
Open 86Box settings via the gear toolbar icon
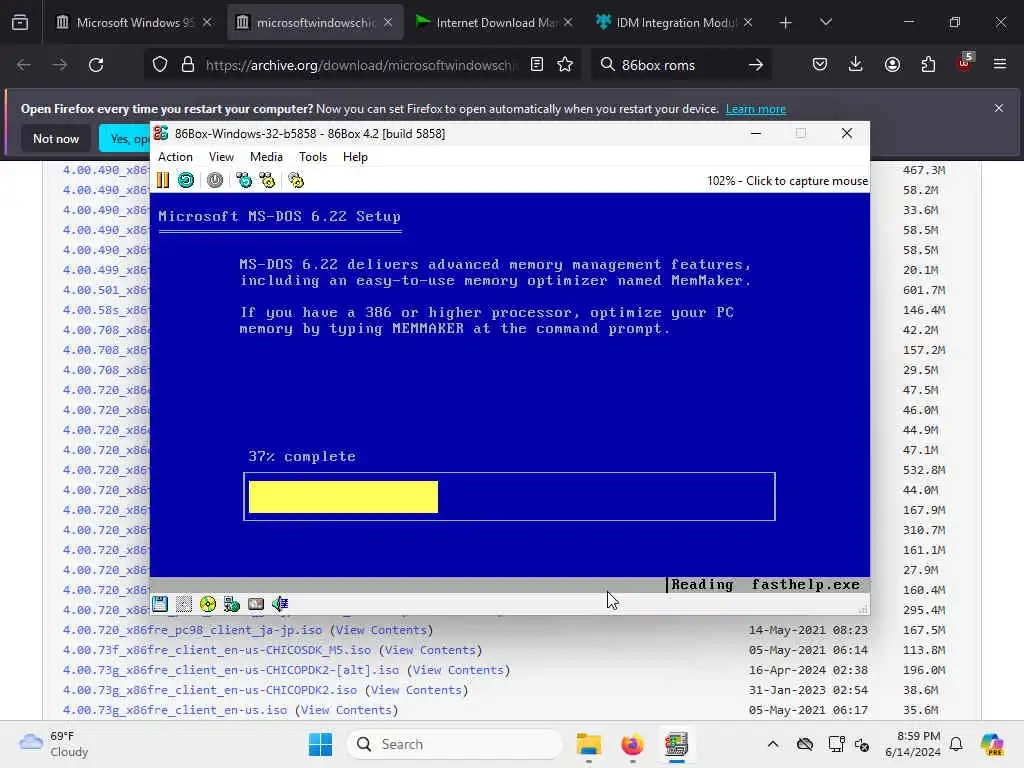tap(296, 180)
